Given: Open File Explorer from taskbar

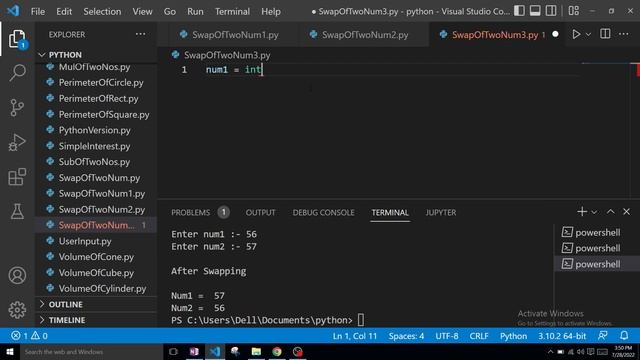Looking at the screenshot, I should tap(256, 352).
